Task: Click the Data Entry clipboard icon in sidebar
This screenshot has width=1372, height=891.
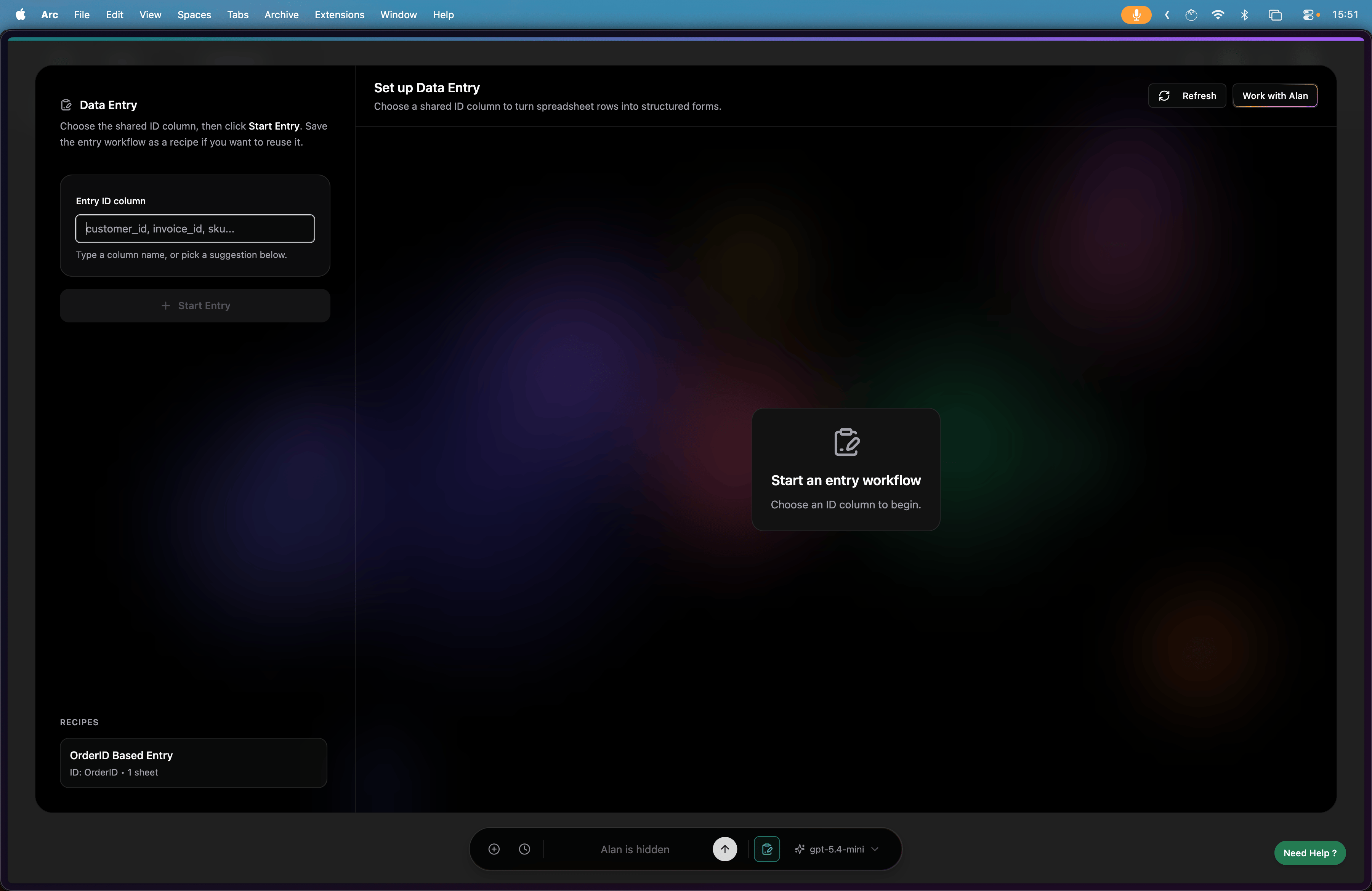Action: click(x=66, y=105)
